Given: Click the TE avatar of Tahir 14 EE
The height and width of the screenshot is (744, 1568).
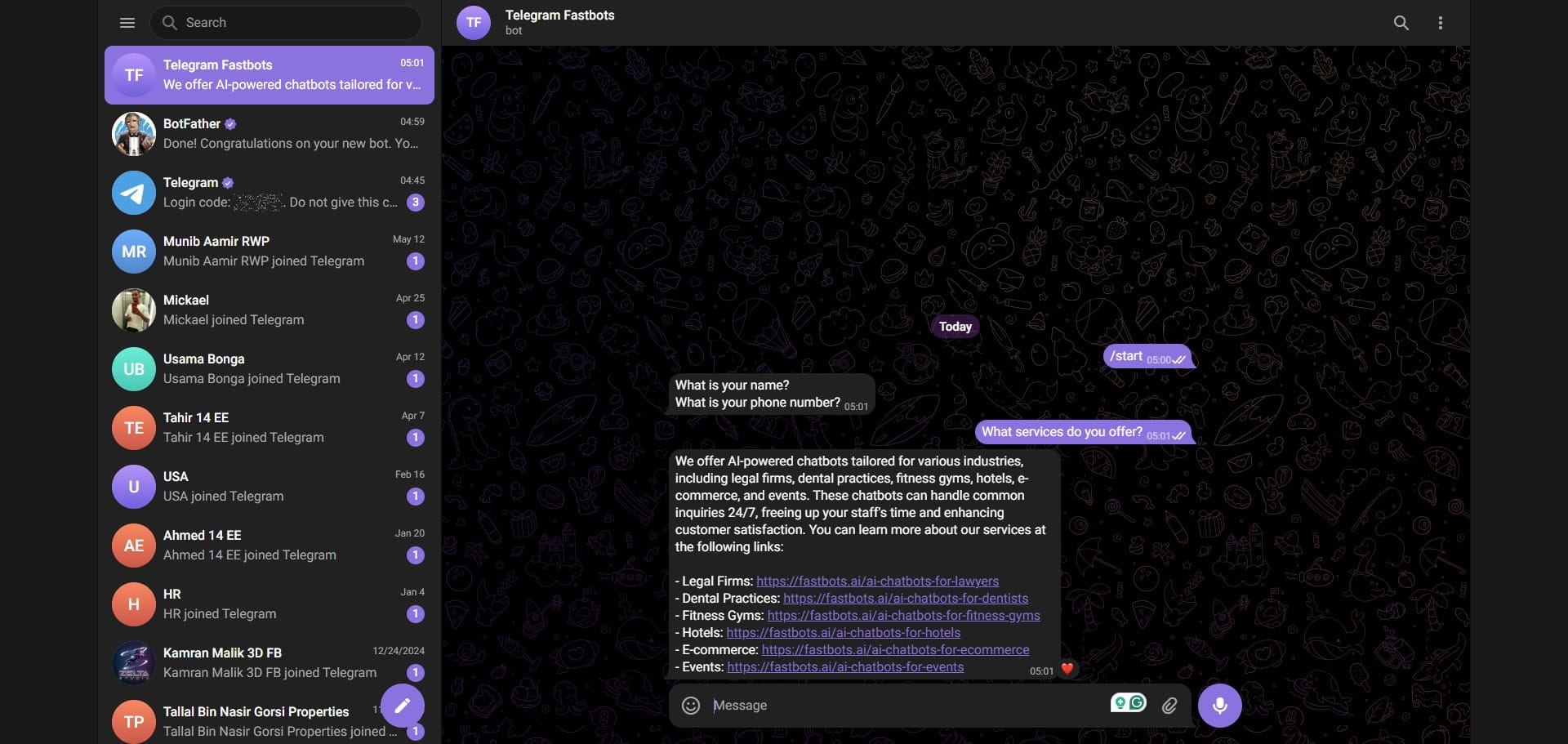Looking at the screenshot, I should click(134, 428).
